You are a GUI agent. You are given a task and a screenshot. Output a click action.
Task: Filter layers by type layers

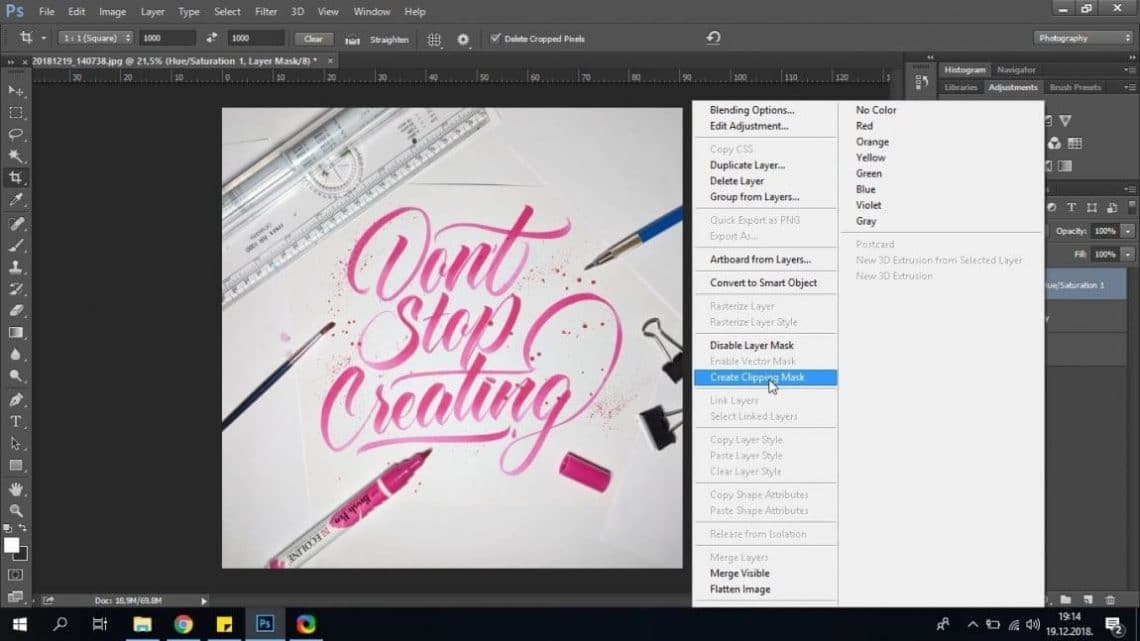click(1072, 208)
